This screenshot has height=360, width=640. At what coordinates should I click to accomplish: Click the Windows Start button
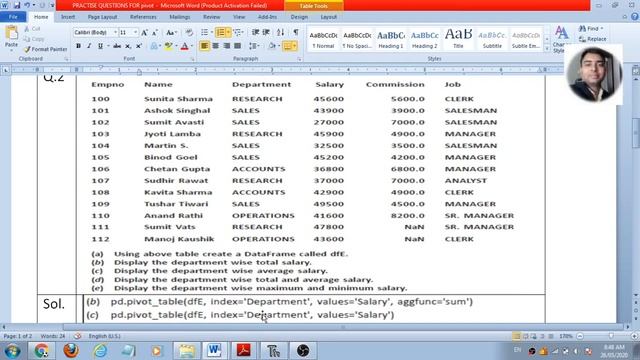tap(12, 351)
